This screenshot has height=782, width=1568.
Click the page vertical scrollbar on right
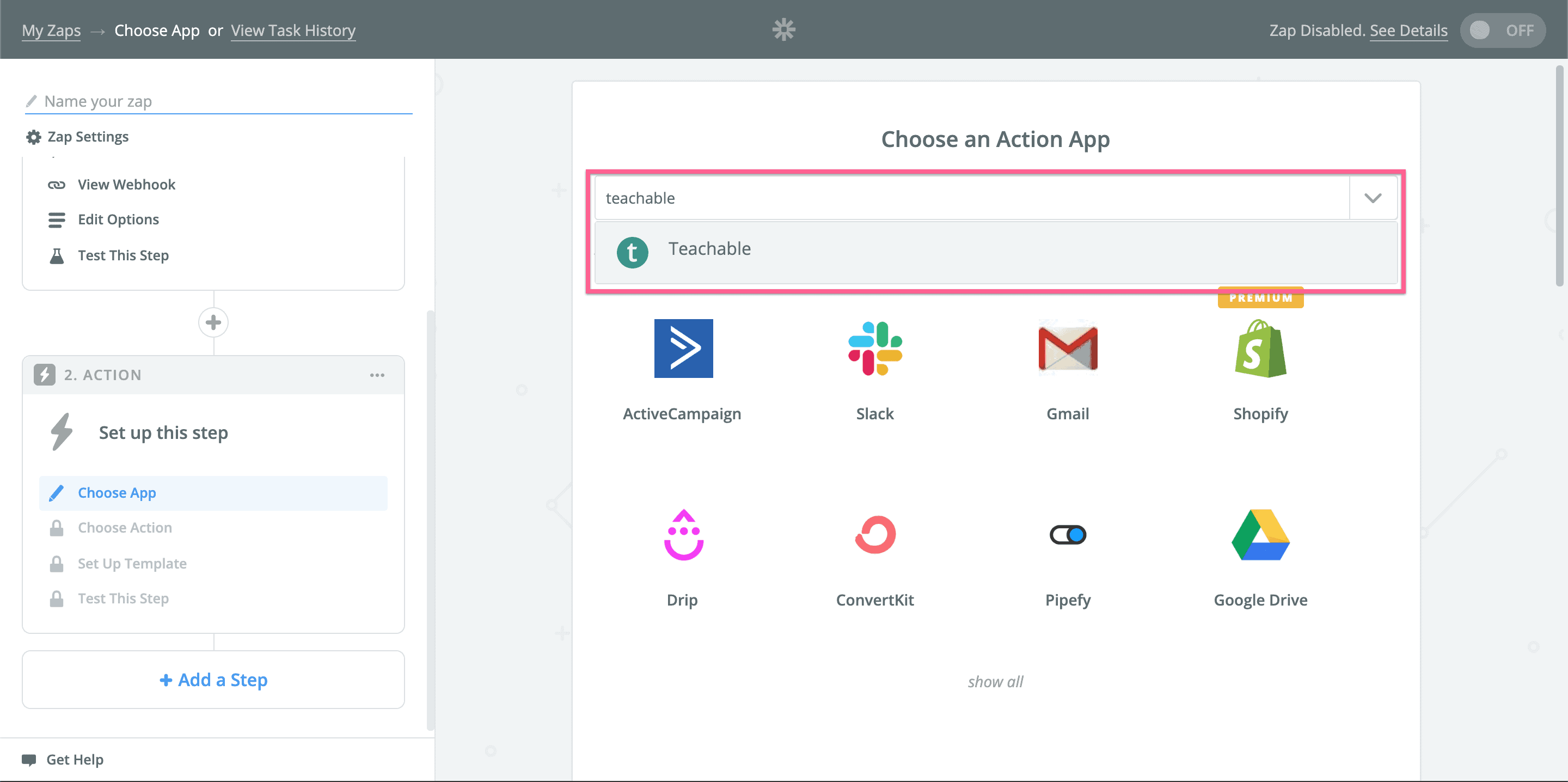pyautogui.click(x=1559, y=176)
